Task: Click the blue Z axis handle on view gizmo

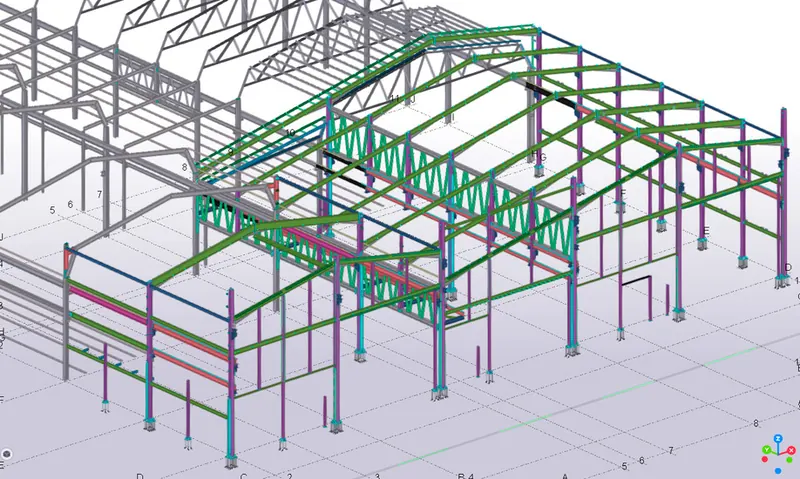Action: [x=778, y=439]
